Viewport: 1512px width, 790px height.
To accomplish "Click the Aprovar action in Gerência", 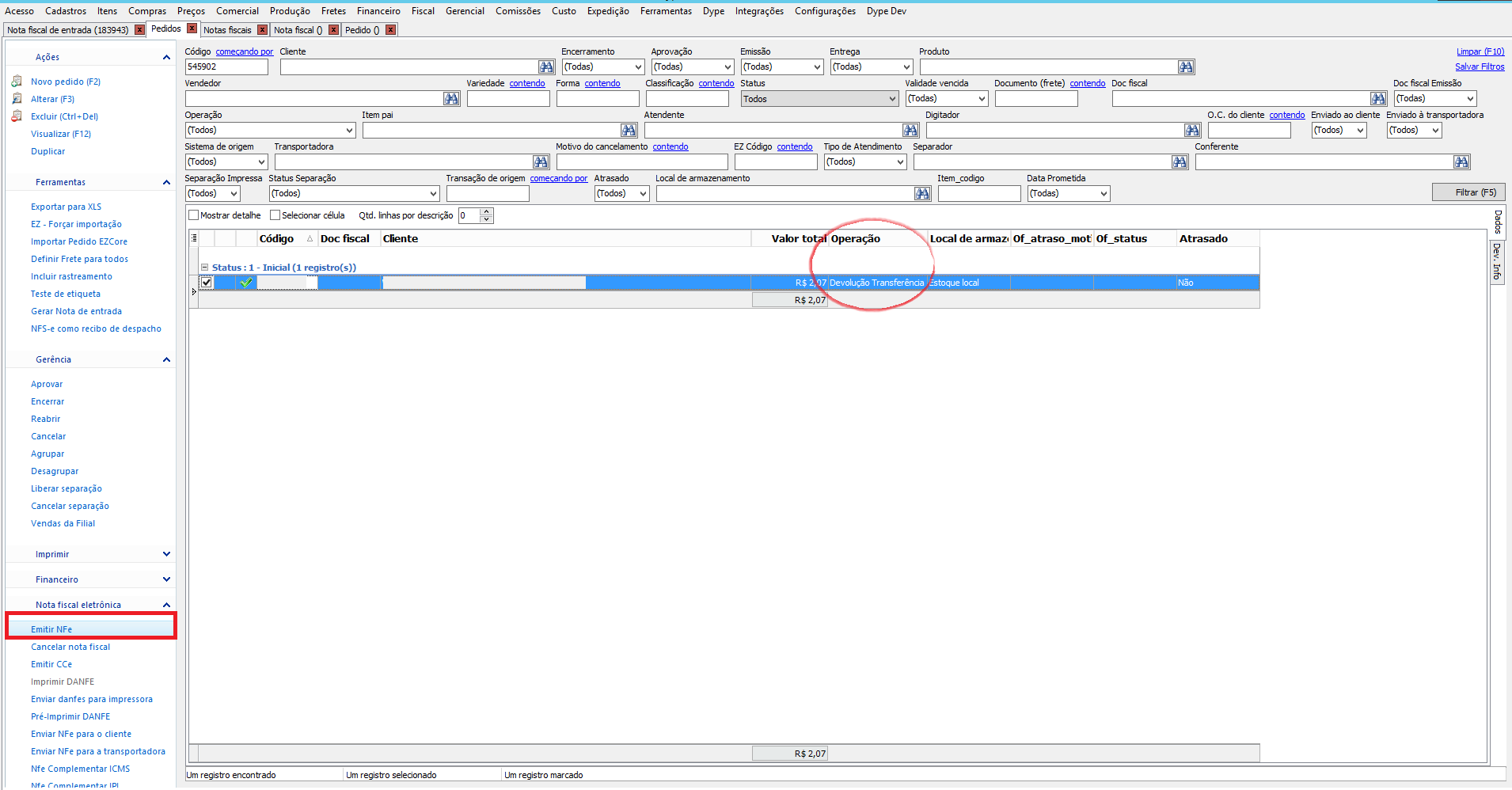I will [x=47, y=384].
